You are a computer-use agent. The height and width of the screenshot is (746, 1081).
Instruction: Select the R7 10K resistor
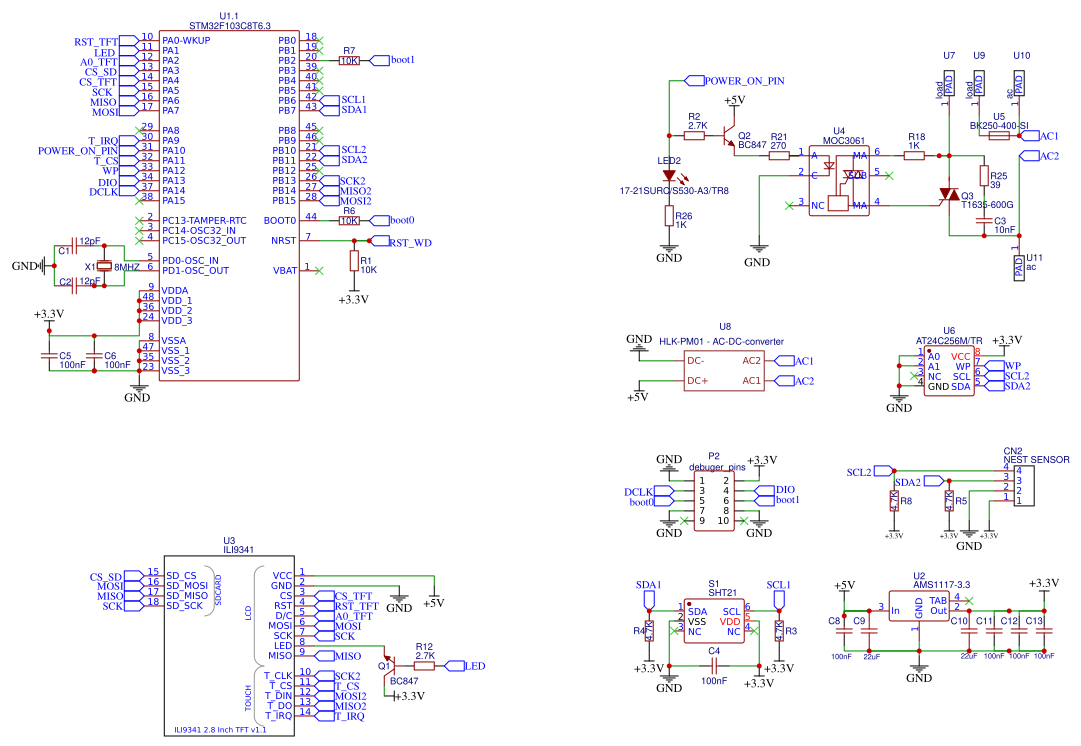tap(349, 60)
